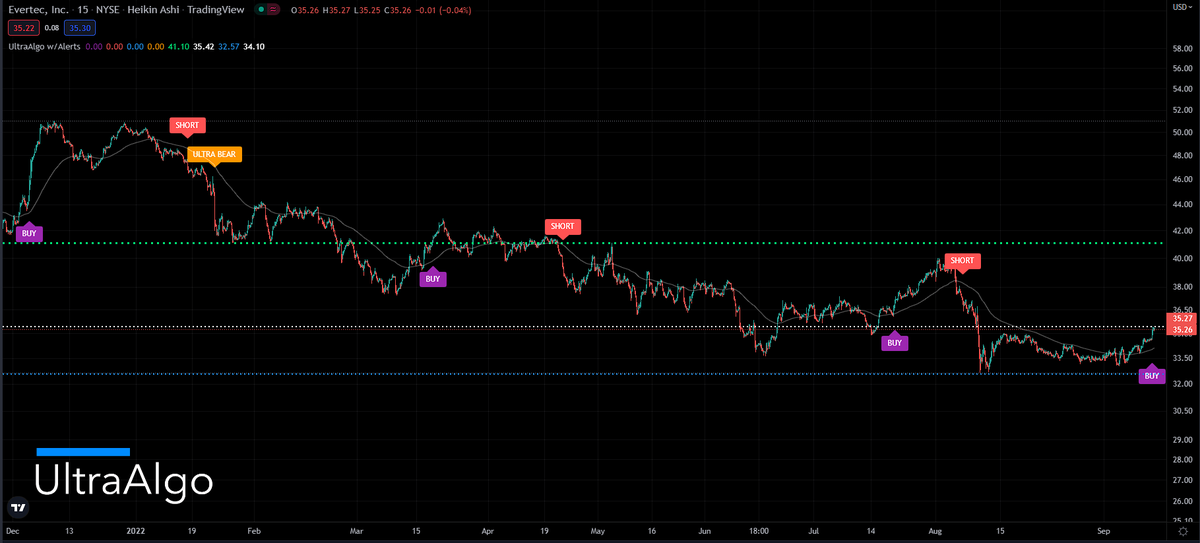1200x543 pixels.
Task: Click the BUY label under blue dotted line
Action: click(1152, 377)
